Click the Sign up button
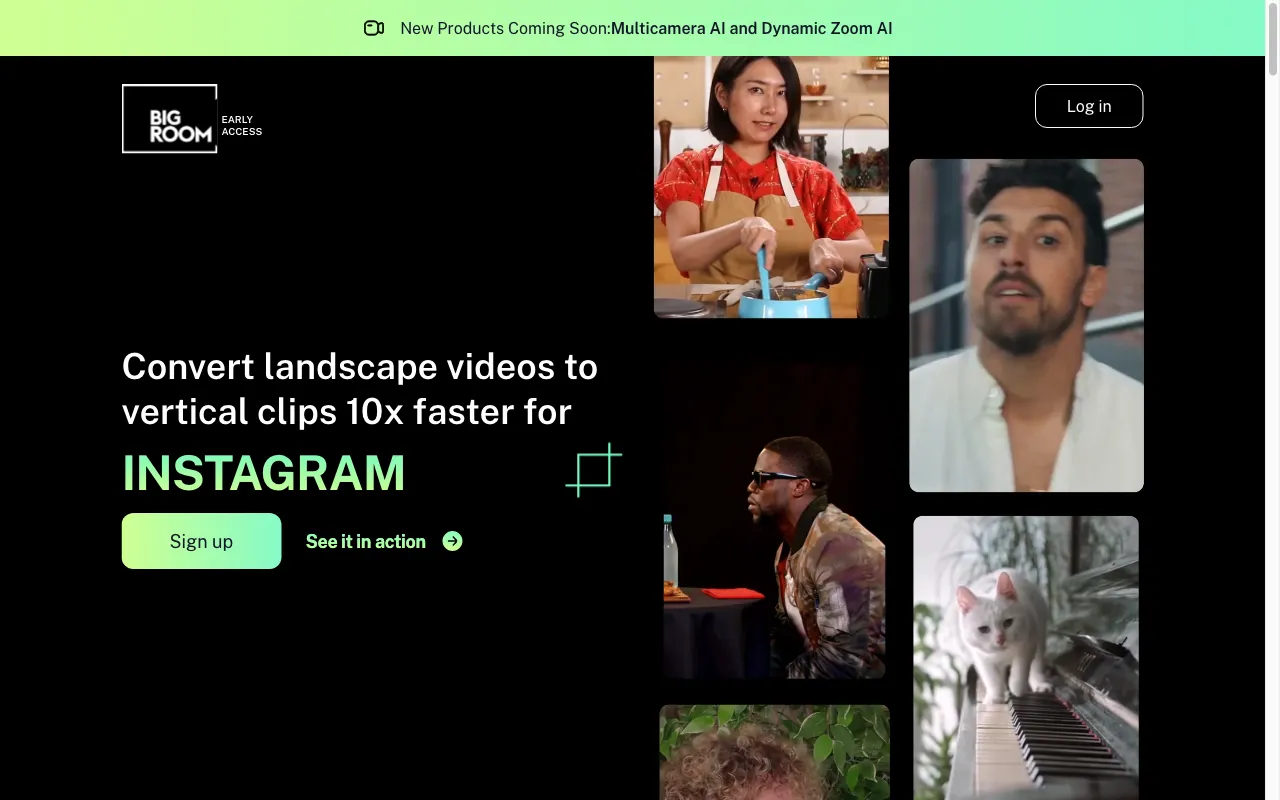 tap(201, 541)
